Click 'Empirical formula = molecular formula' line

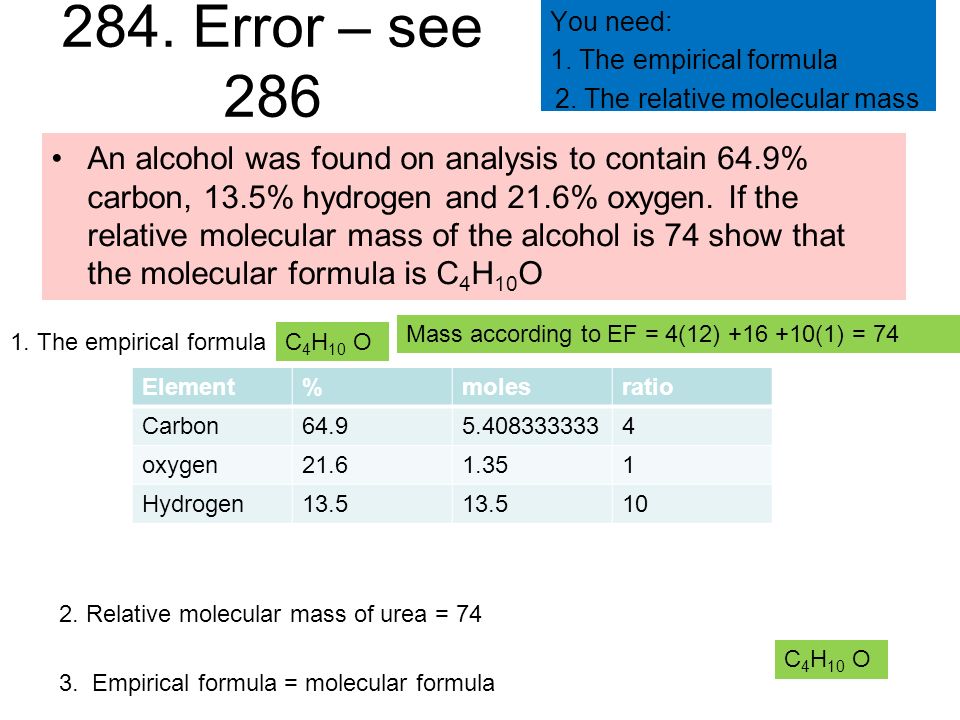tap(277, 683)
